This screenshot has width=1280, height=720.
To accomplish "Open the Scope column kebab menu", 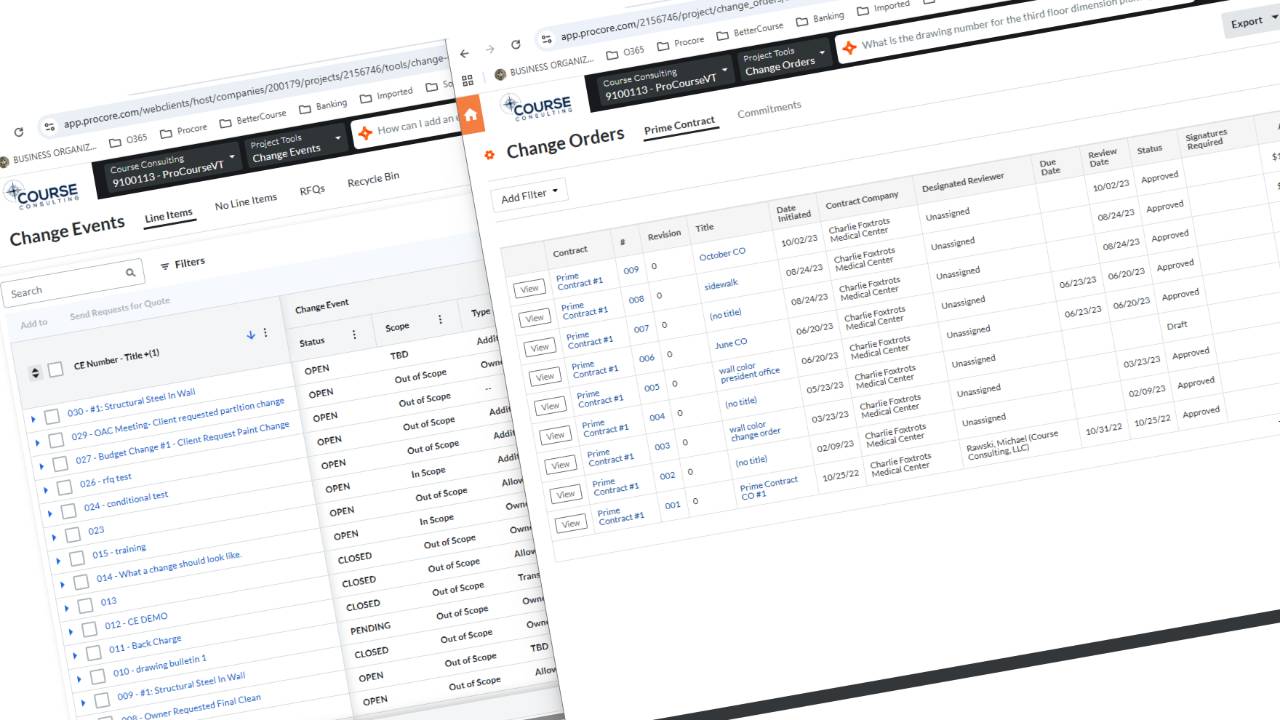I will tap(440, 320).
